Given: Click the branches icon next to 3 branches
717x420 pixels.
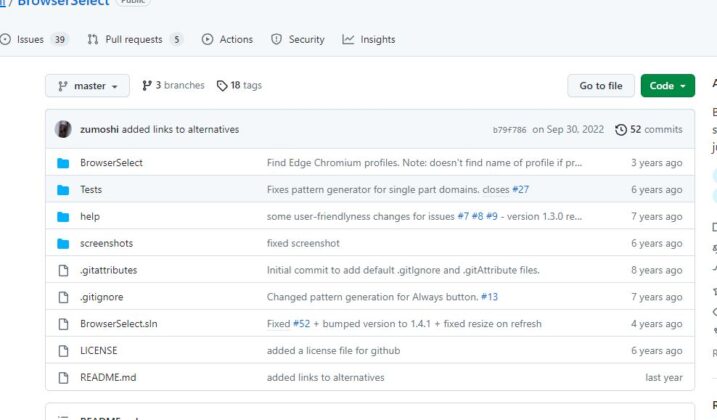Looking at the screenshot, I should [147, 86].
